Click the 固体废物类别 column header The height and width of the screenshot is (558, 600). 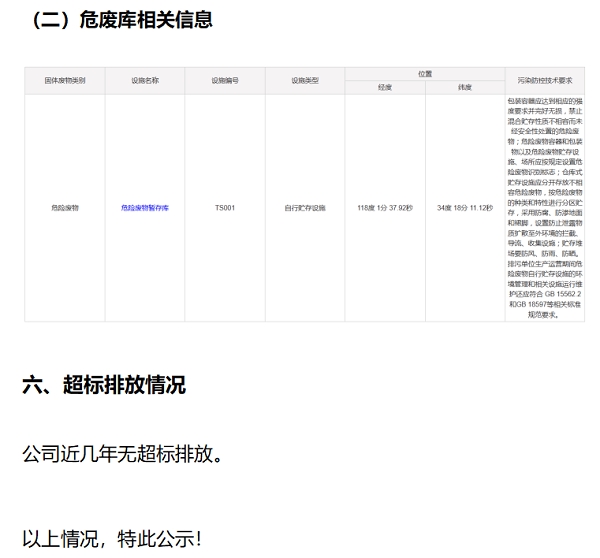[65, 80]
